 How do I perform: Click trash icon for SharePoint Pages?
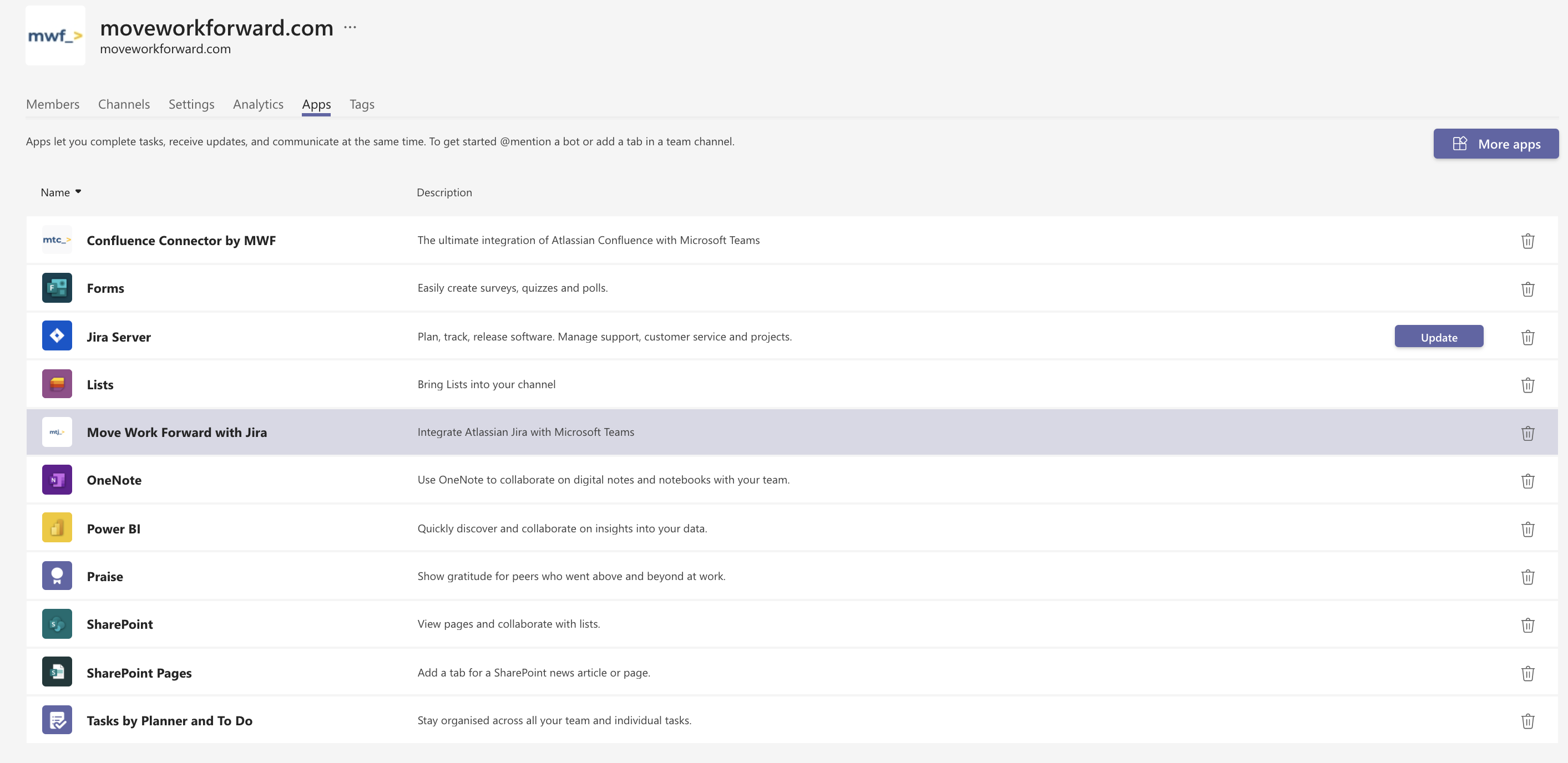pyautogui.click(x=1527, y=673)
